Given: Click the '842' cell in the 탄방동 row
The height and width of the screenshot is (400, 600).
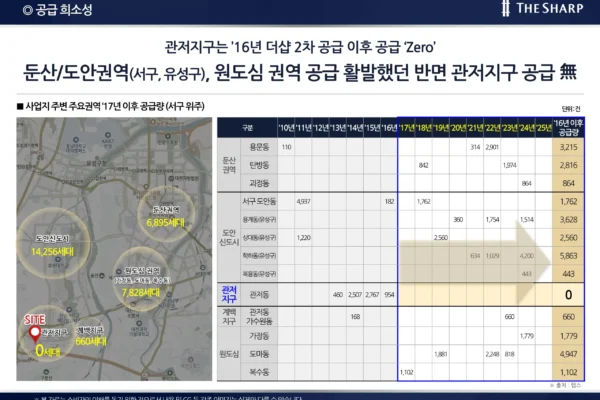Looking at the screenshot, I should [424, 165].
